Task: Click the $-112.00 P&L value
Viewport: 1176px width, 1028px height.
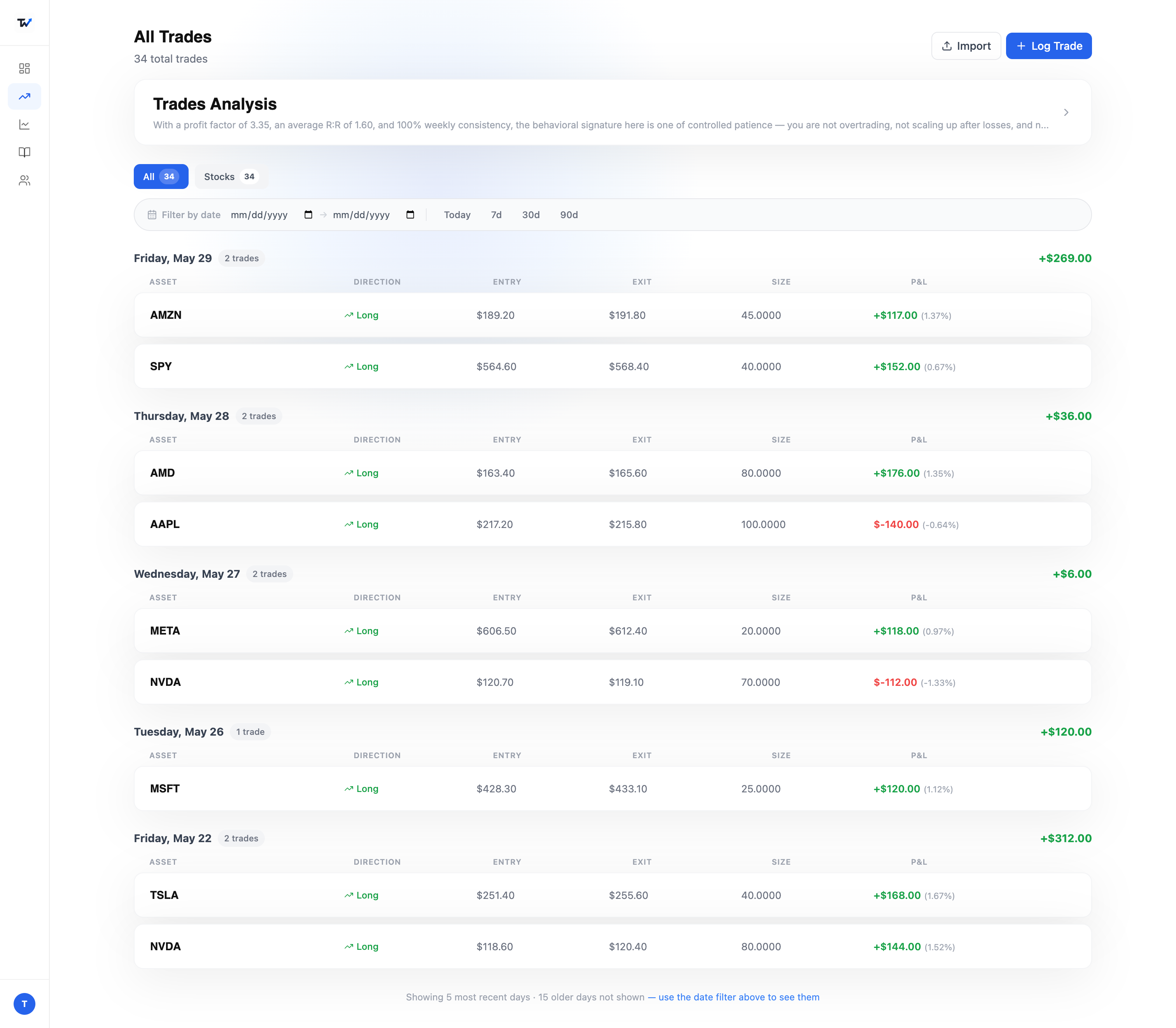Action: (x=895, y=682)
